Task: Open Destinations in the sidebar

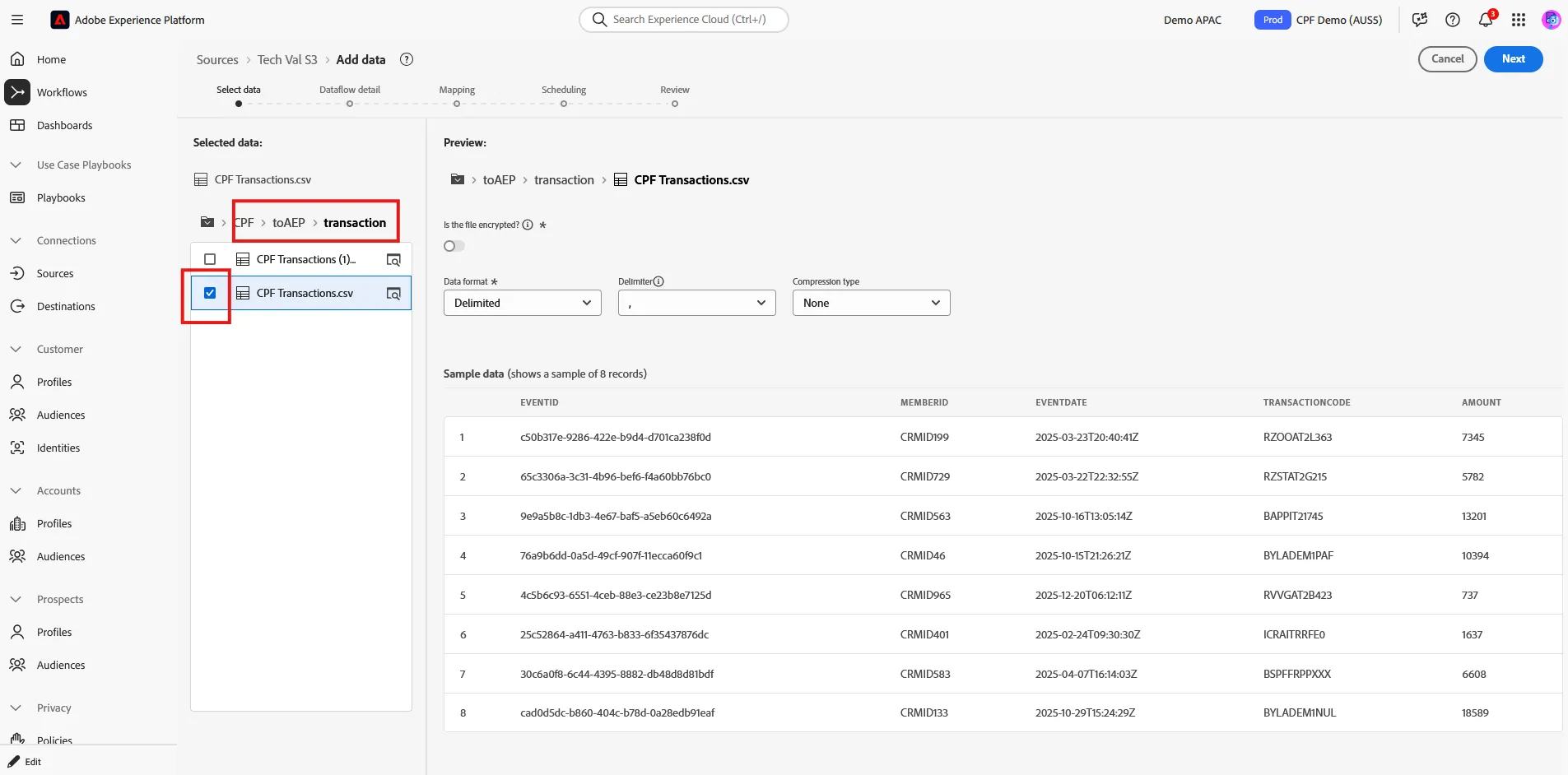Action: [x=66, y=306]
